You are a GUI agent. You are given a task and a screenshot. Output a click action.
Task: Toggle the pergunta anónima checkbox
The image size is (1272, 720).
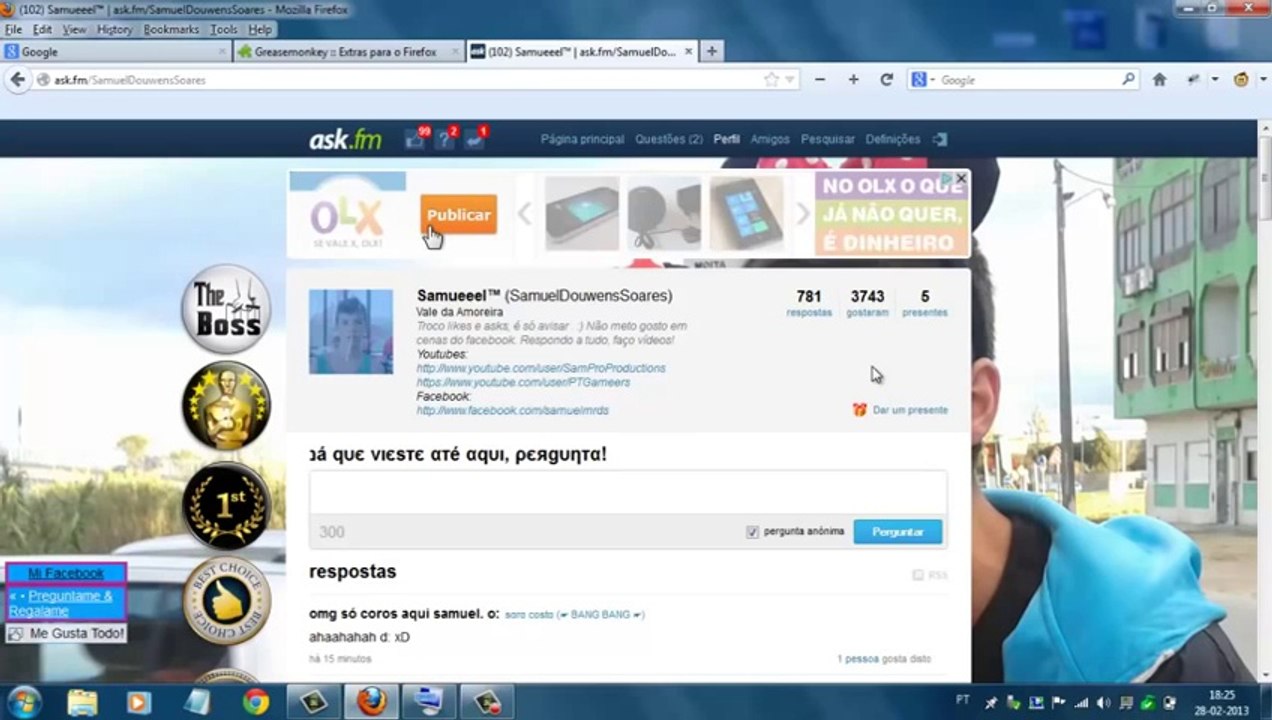(753, 532)
